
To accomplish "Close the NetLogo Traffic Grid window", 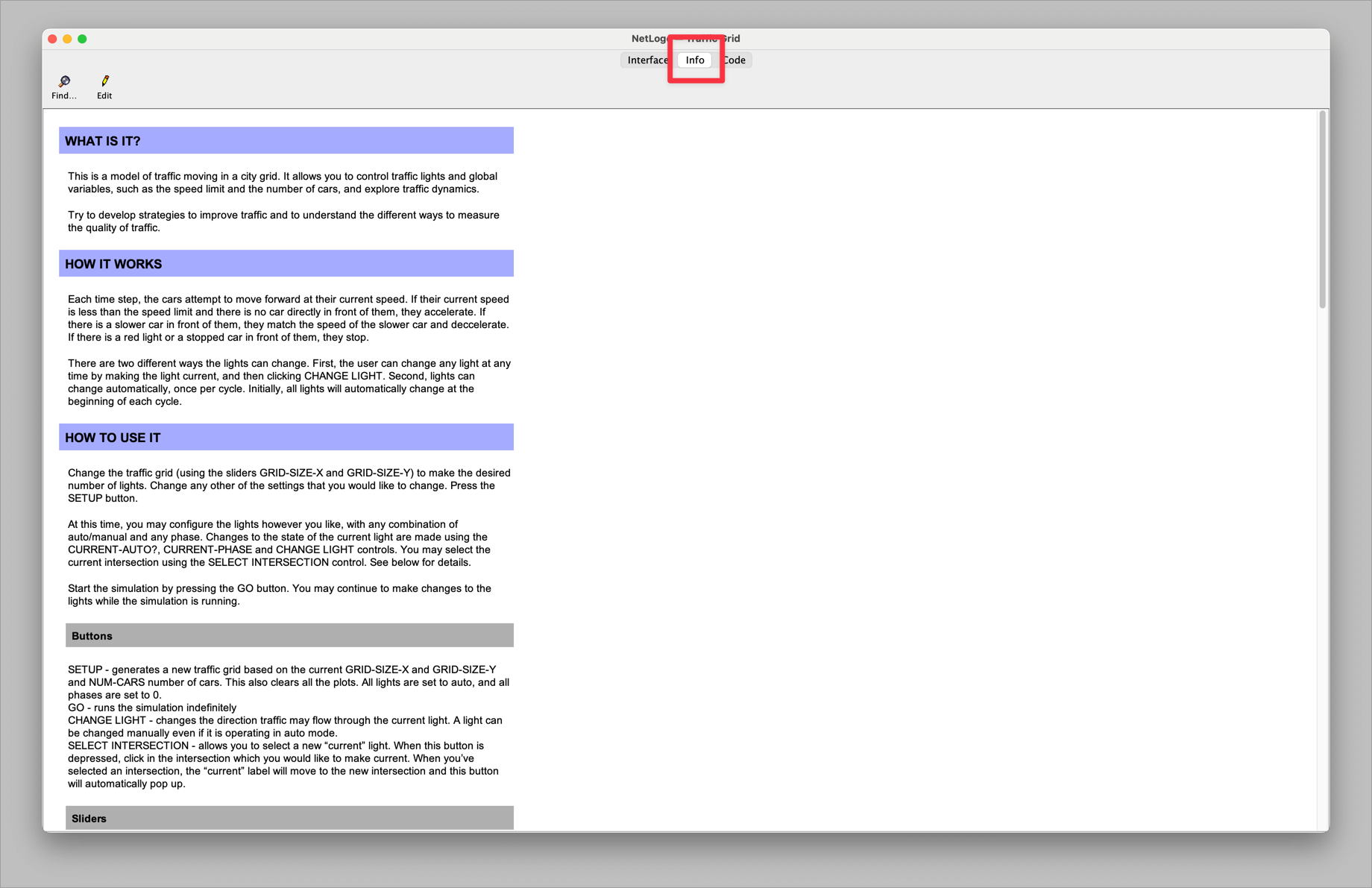I will 51,37.
